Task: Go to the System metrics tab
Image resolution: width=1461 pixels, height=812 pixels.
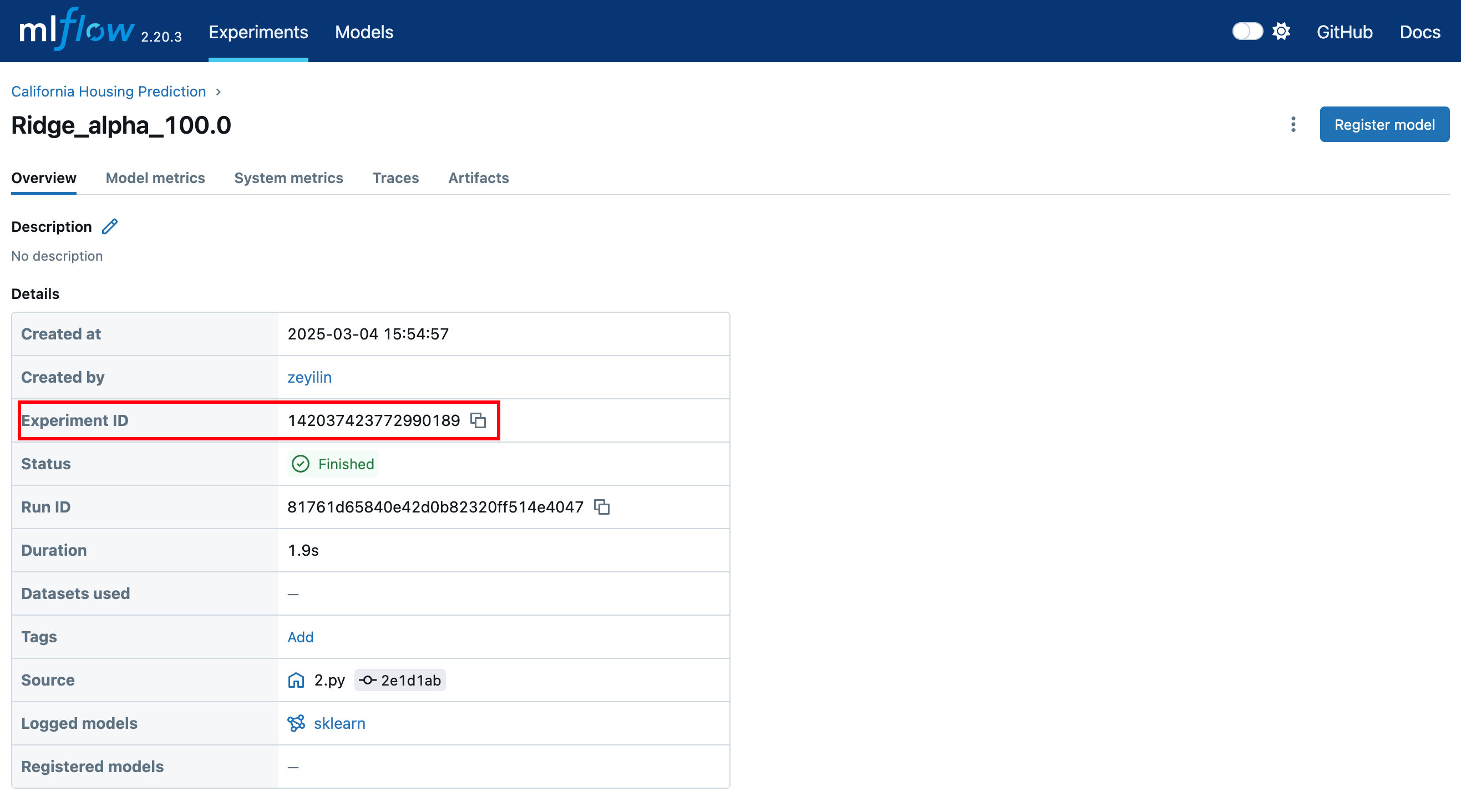Action: [x=288, y=178]
